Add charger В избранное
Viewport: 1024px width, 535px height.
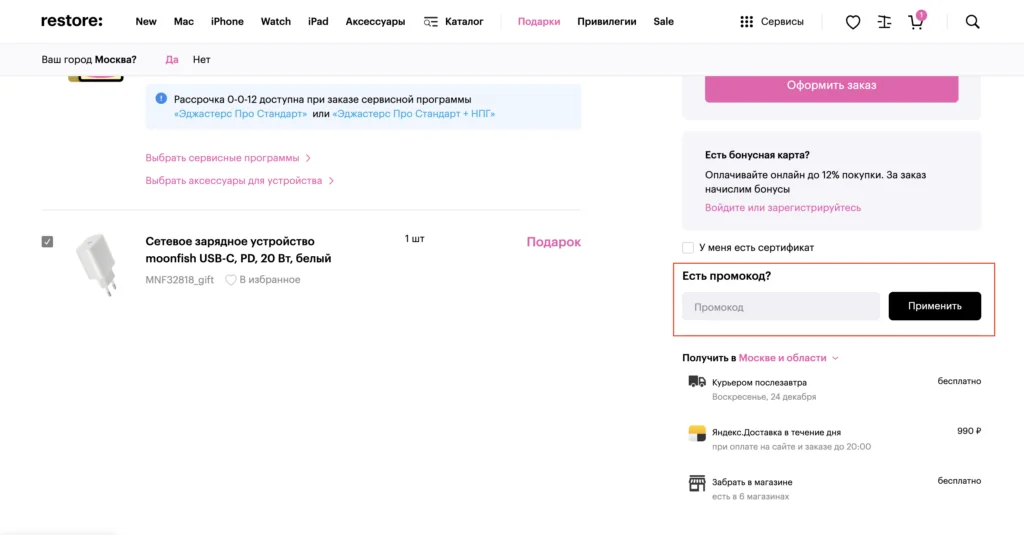[x=270, y=280]
